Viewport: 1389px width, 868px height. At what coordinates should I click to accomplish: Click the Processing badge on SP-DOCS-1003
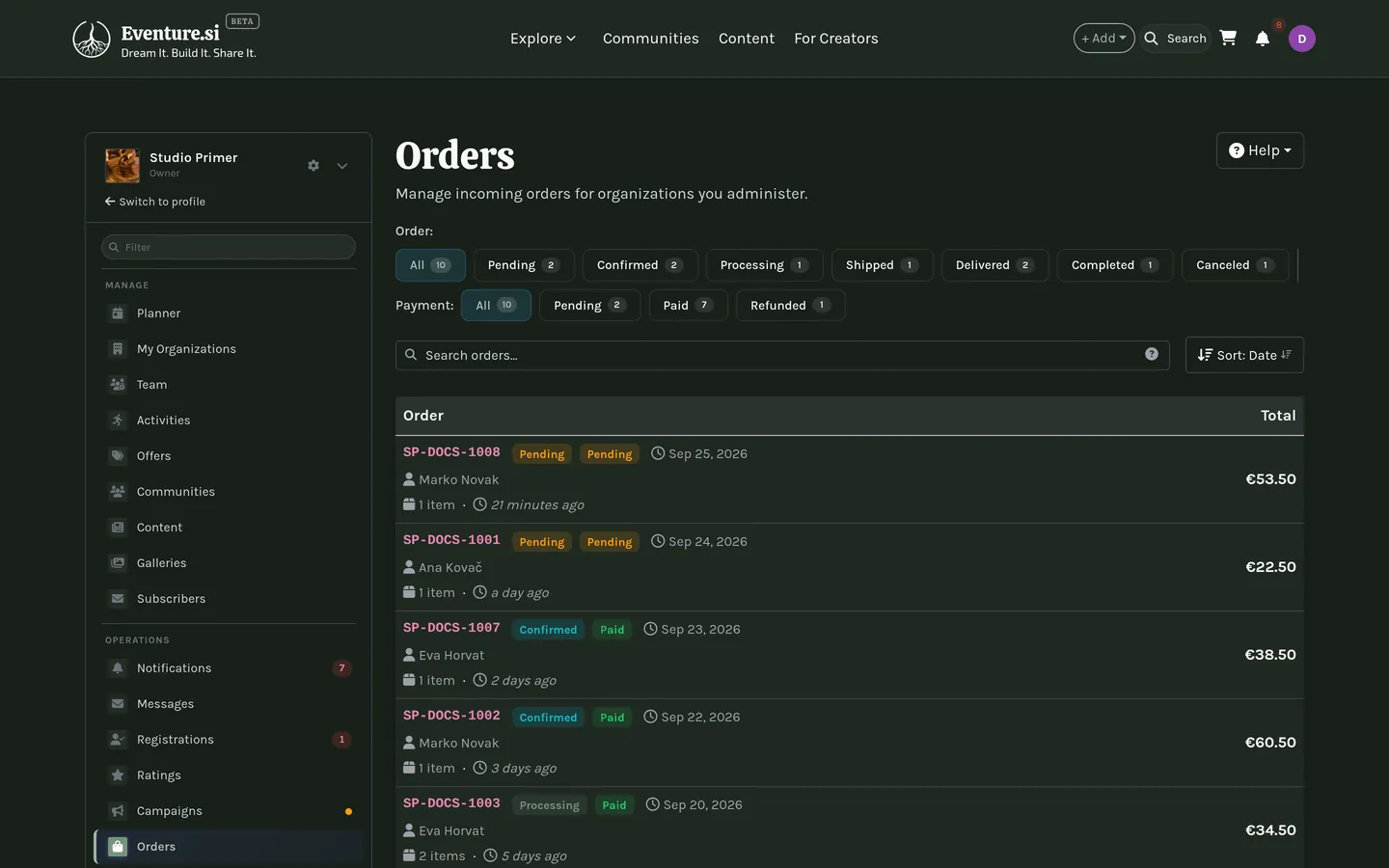click(550, 805)
